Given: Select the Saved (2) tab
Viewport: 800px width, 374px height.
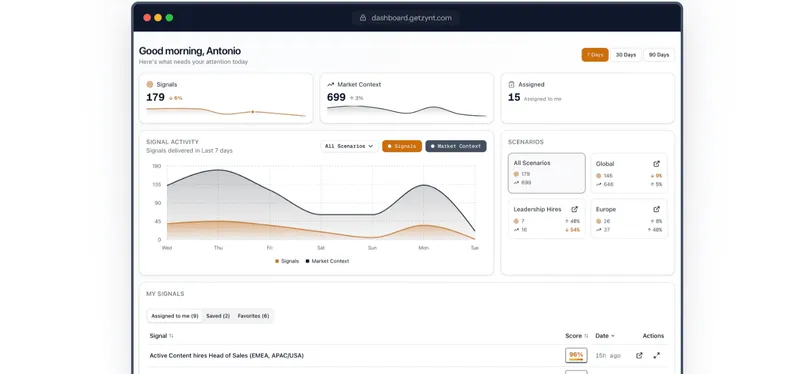Looking at the screenshot, I should click(218, 316).
